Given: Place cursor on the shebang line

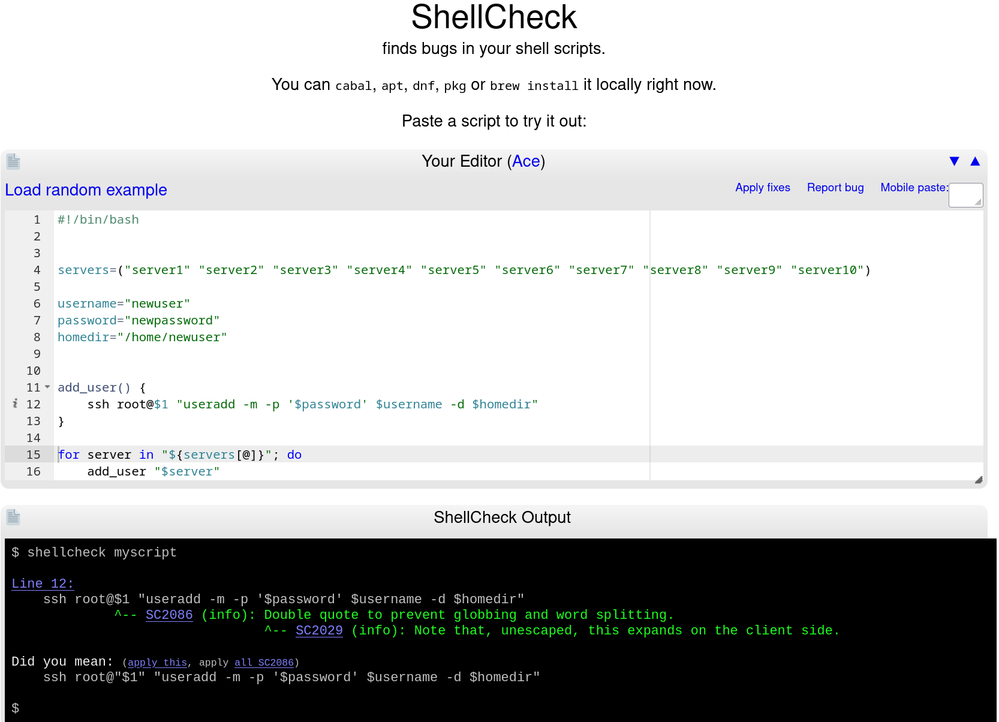Looking at the screenshot, I should [98, 219].
